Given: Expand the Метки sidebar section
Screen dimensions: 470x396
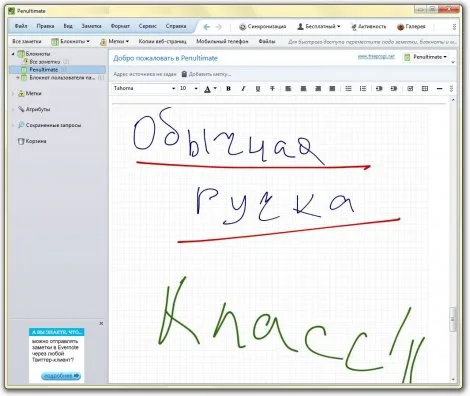Looking at the screenshot, I should click(13, 94).
